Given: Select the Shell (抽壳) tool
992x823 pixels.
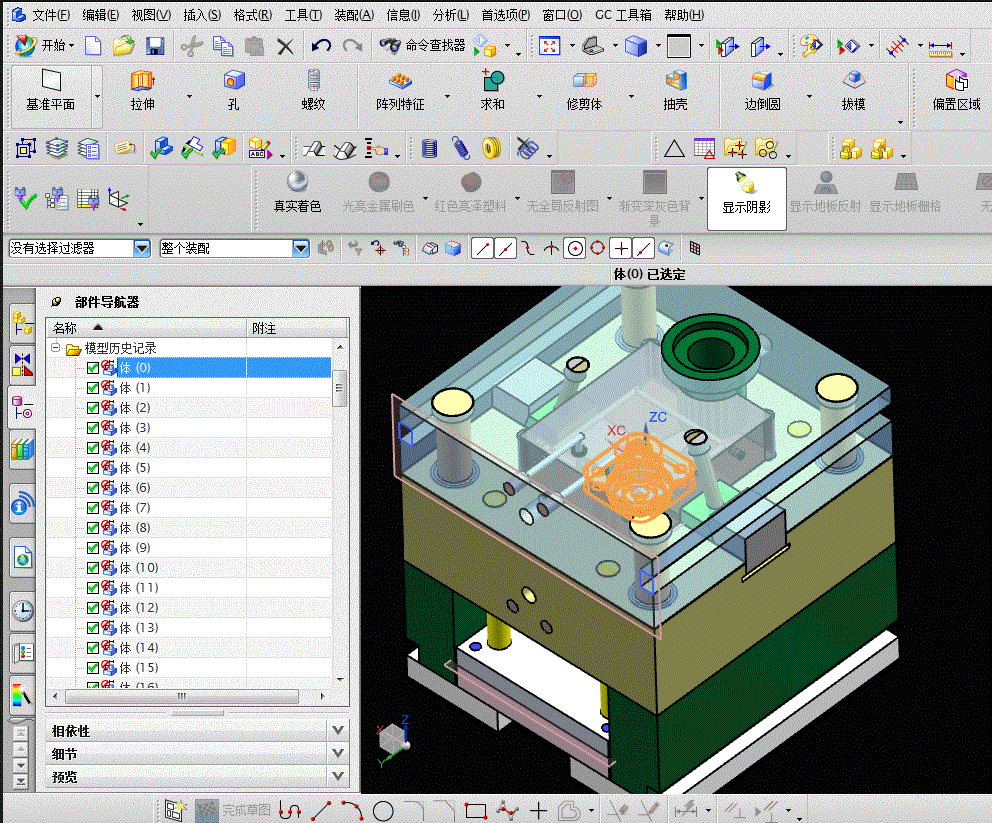Looking at the screenshot, I should [x=675, y=90].
